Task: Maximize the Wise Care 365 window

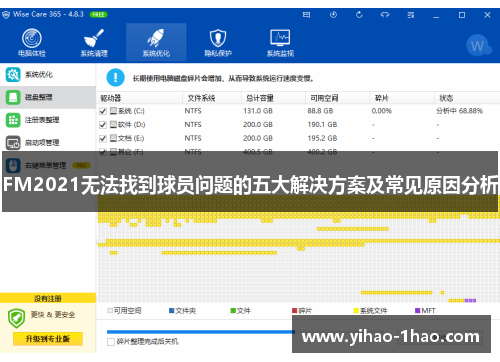Action: (x=462, y=15)
